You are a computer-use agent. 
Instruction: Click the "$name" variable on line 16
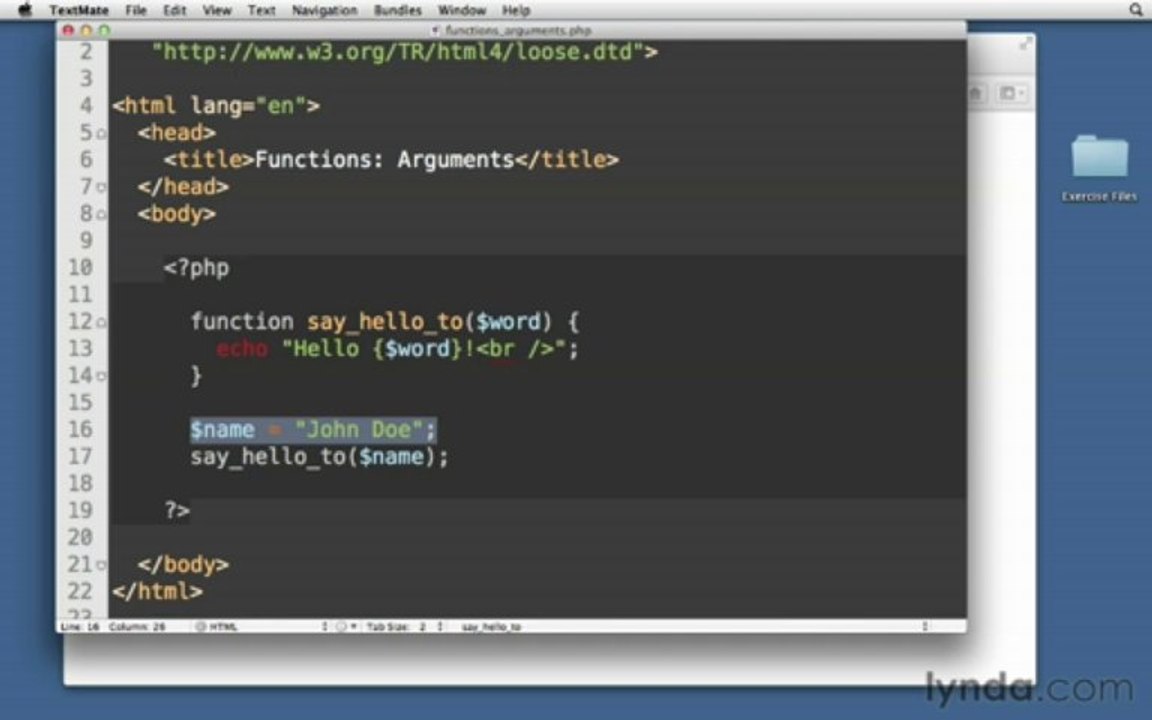[x=223, y=429]
